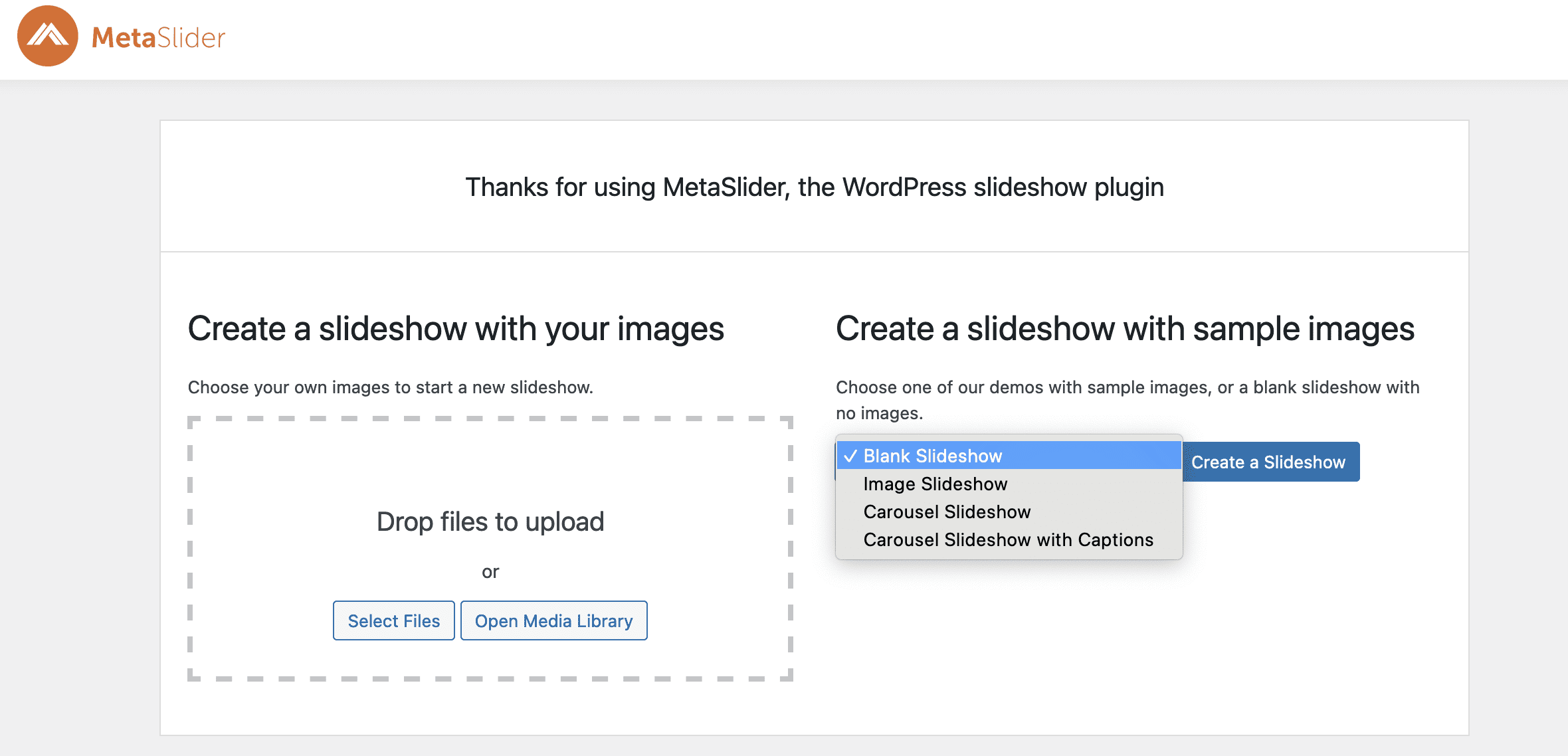Click the MetaSlider wordmark text
The image size is (1568, 756).
(158, 38)
